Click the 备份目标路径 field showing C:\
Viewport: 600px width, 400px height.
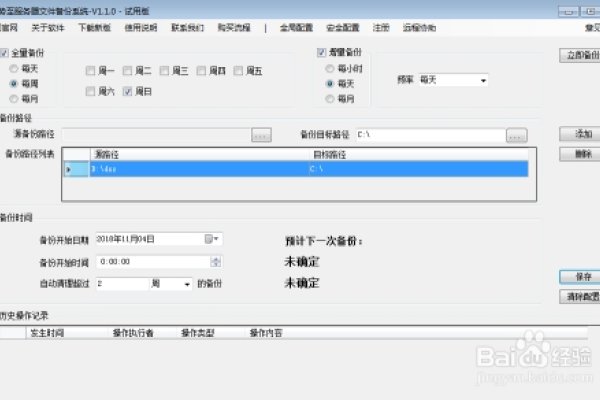(x=430, y=135)
